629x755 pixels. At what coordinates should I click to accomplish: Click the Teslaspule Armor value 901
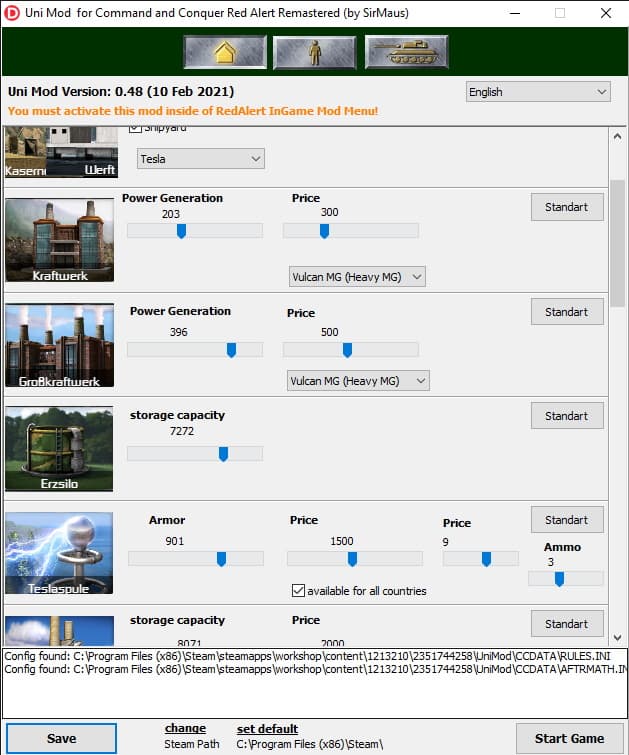pyautogui.click(x=174, y=541)
